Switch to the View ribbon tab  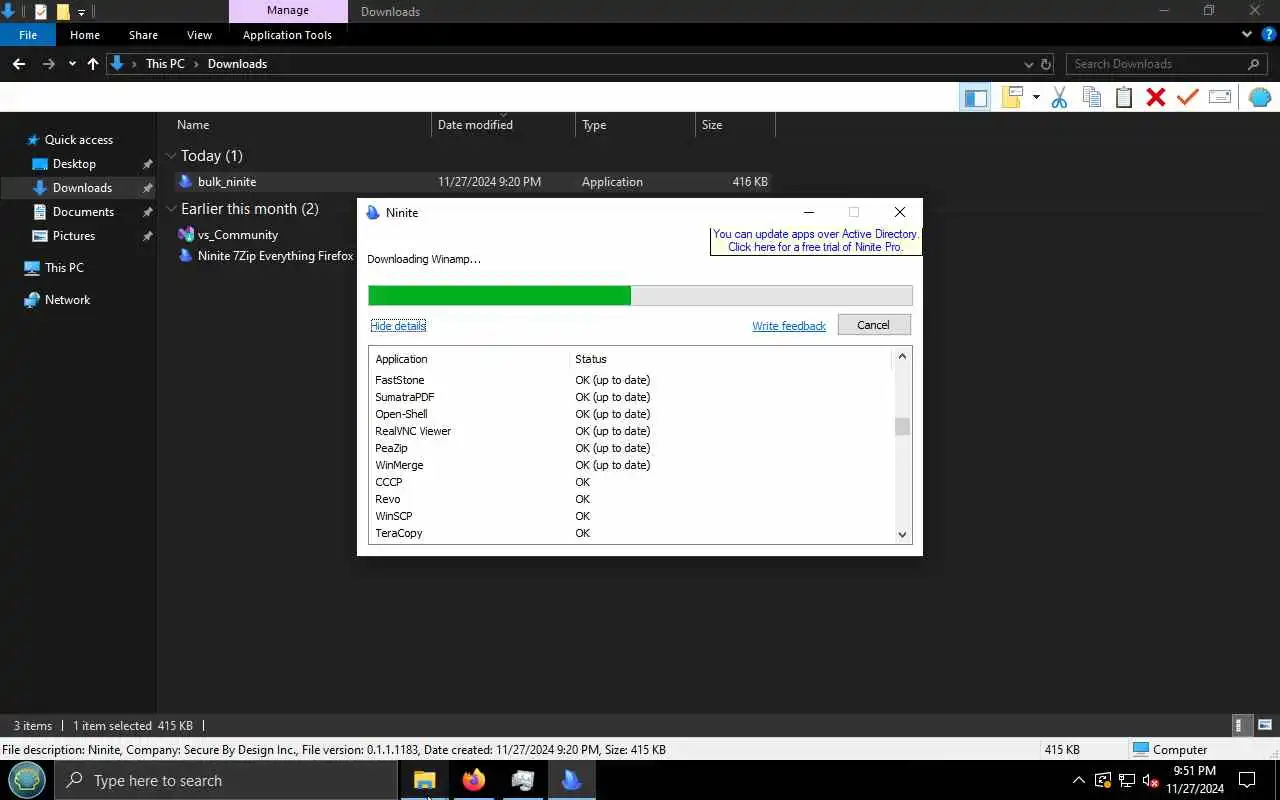[x=199, y=35]
